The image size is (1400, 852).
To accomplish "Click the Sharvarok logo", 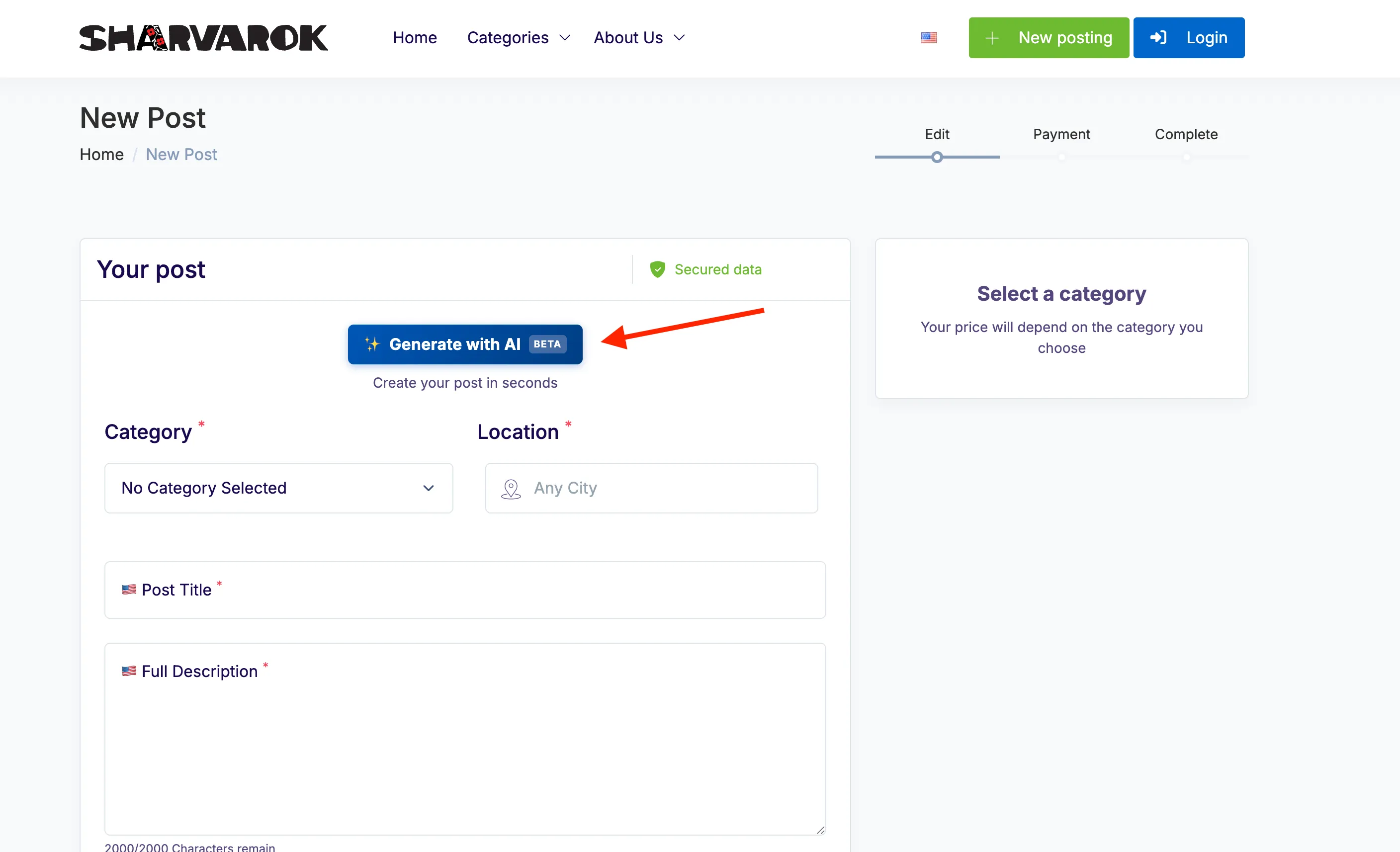I will coord(203,37).
